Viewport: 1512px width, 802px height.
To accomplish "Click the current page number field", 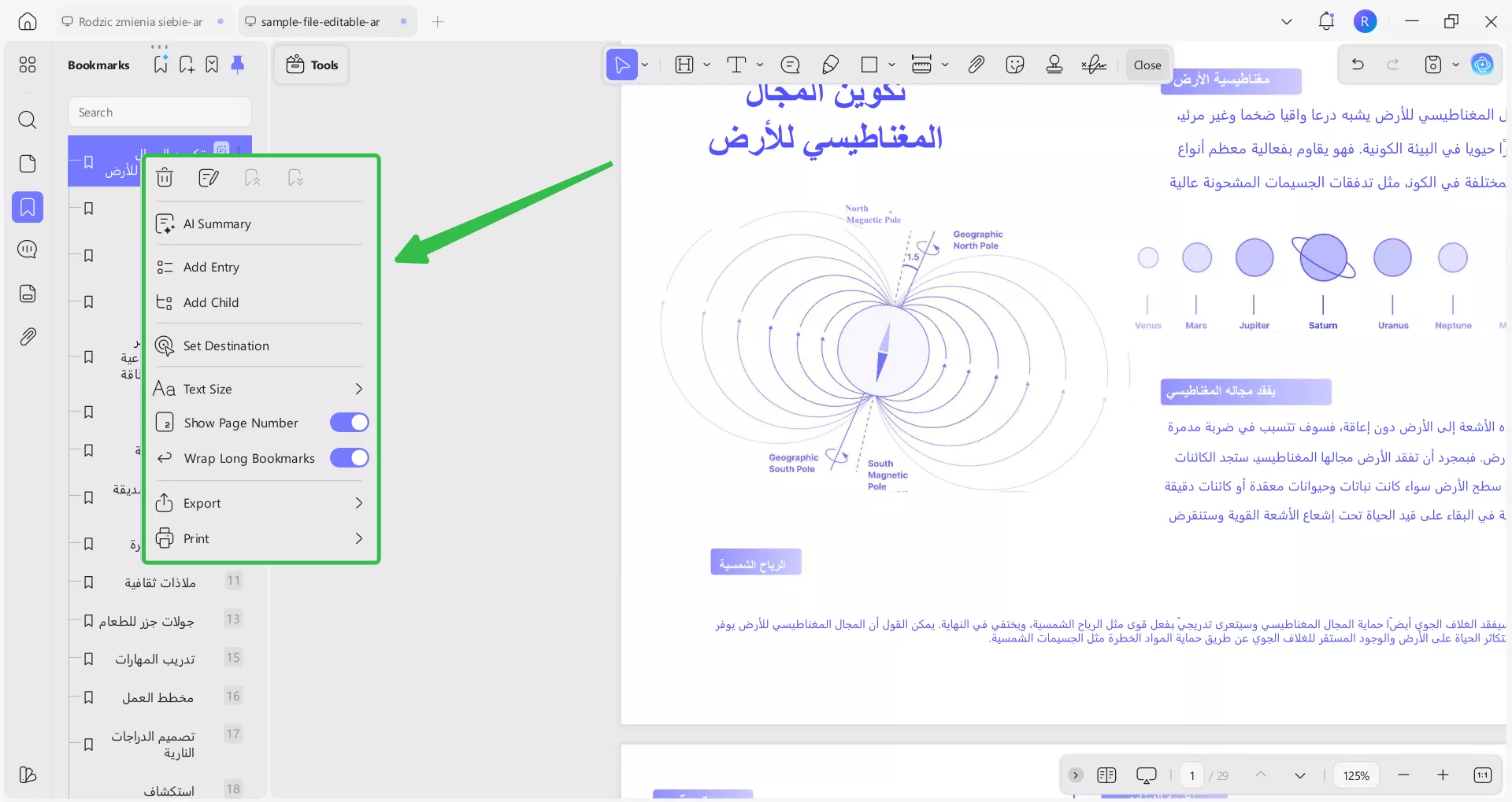I will (x=1192, y=775).
